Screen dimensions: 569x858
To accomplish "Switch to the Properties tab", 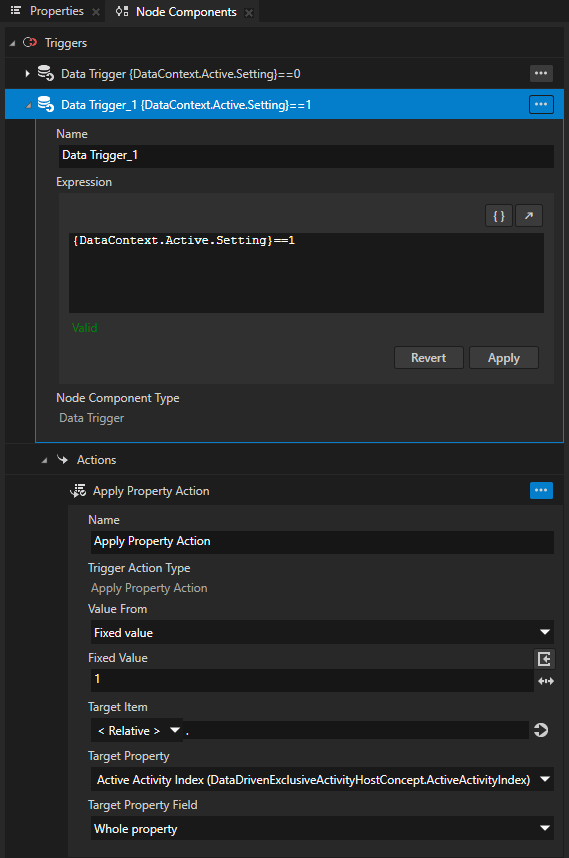I will [x=56, y=11].
